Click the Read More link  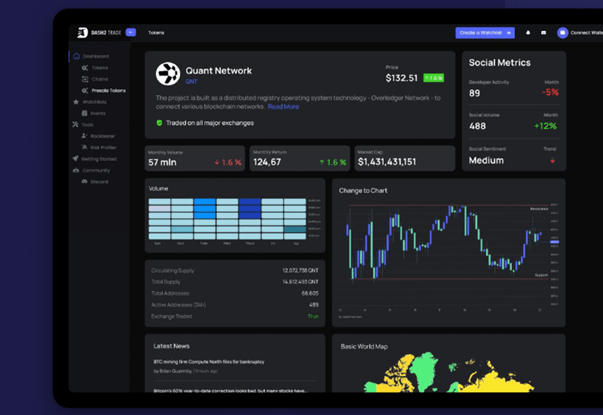coord(283,106)
